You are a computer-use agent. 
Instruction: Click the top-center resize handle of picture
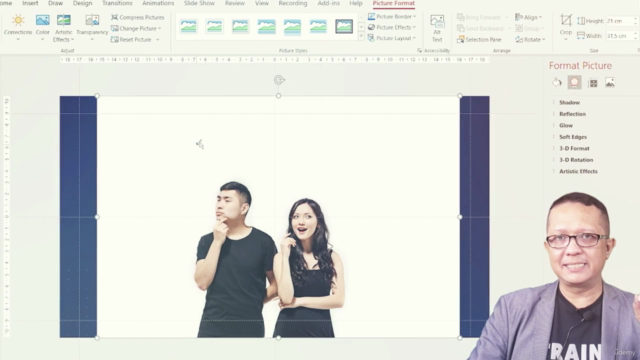tap(278, 96)
